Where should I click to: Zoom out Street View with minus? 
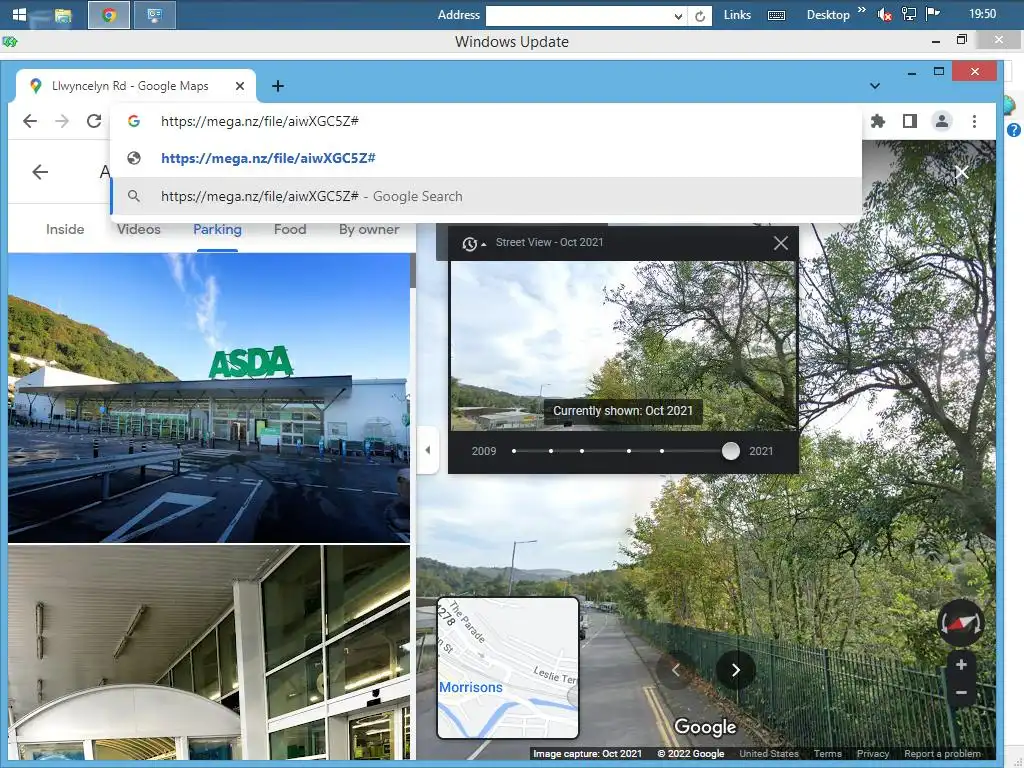coord(961,692)
